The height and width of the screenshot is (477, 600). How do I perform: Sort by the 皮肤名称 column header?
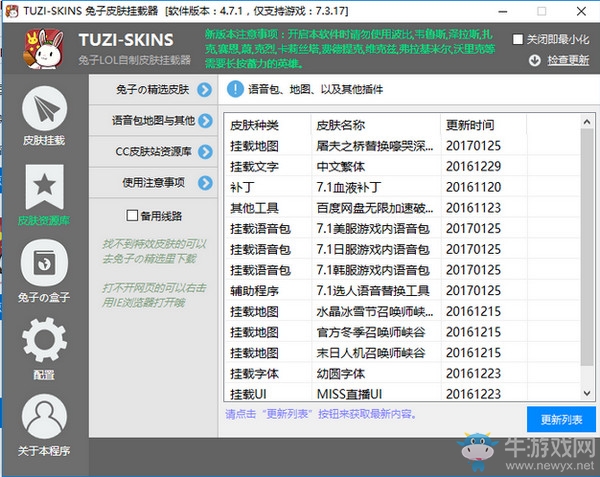376,125
